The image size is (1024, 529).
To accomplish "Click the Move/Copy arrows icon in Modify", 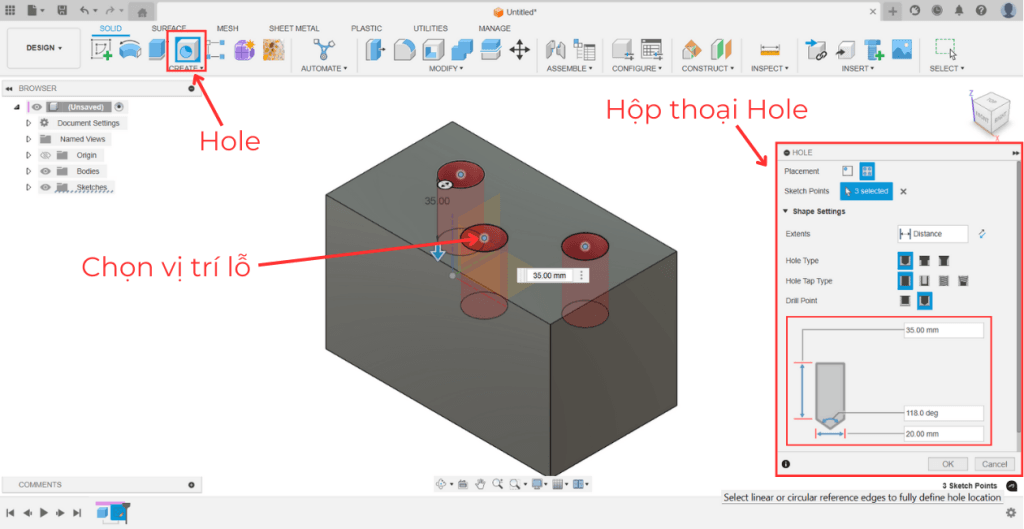I will pos(519,49).
